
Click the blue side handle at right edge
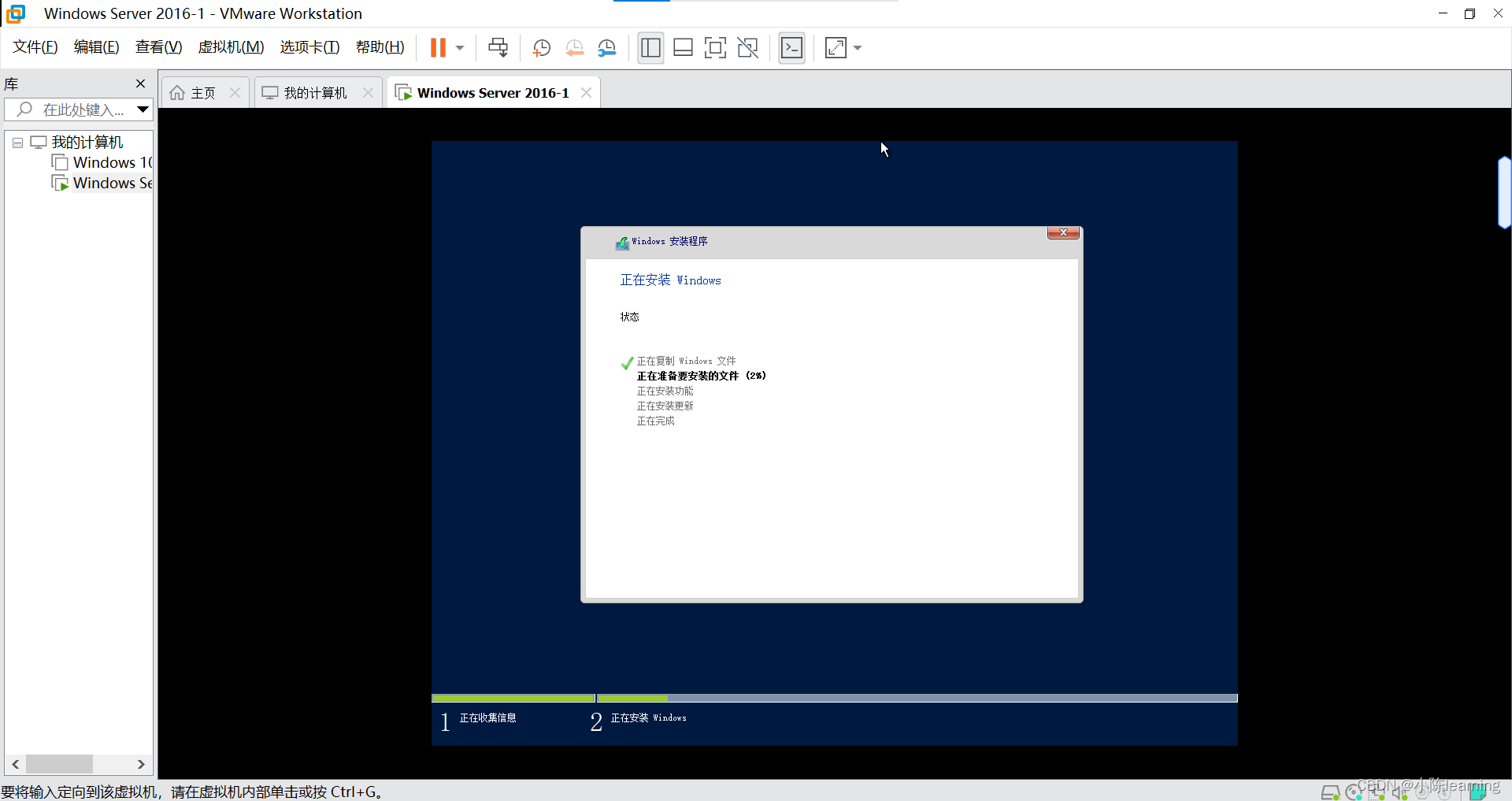tap(1505, 193)
